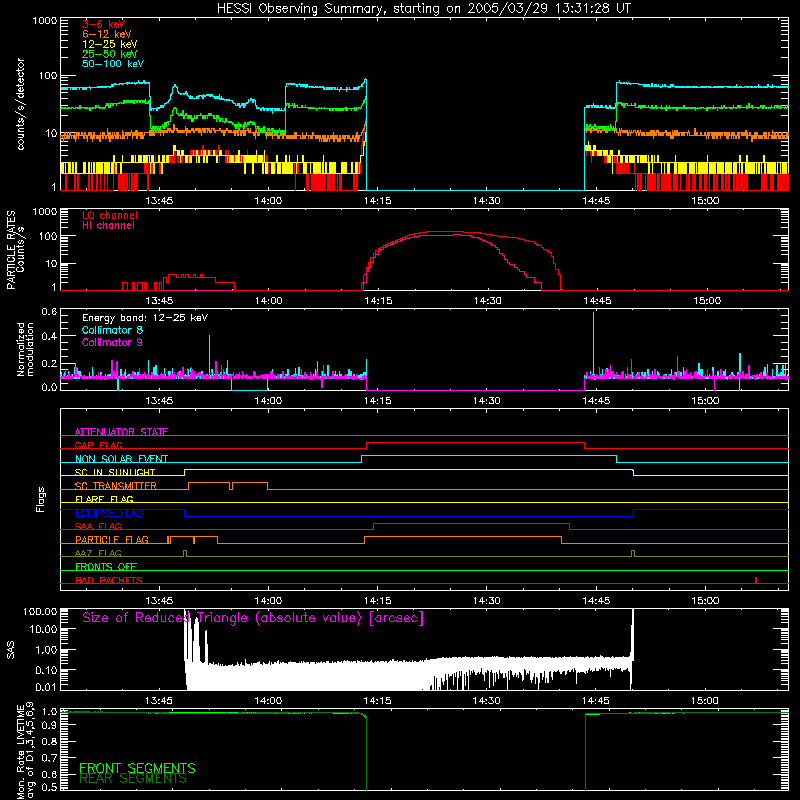The width and height of the screenshot is (800, 800).
Task: Click the 15:00 tick label under modulation panel
Action: click(706, 401)
